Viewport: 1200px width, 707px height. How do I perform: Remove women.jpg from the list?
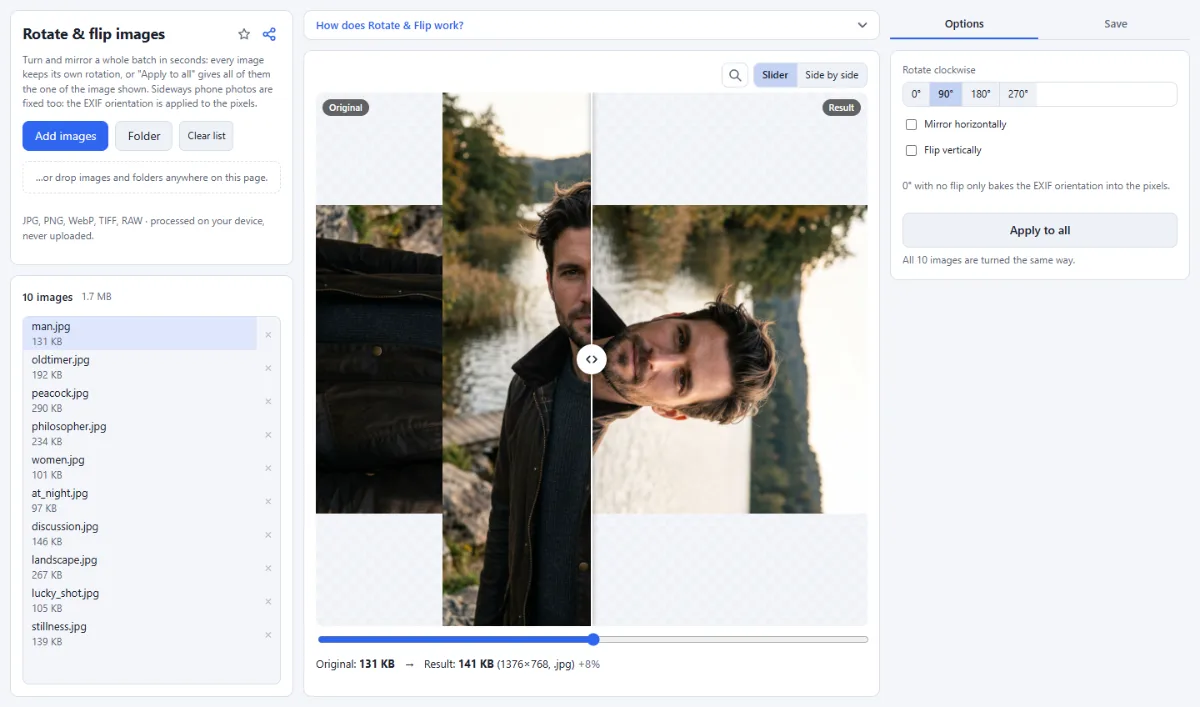[x=268, y=468]
